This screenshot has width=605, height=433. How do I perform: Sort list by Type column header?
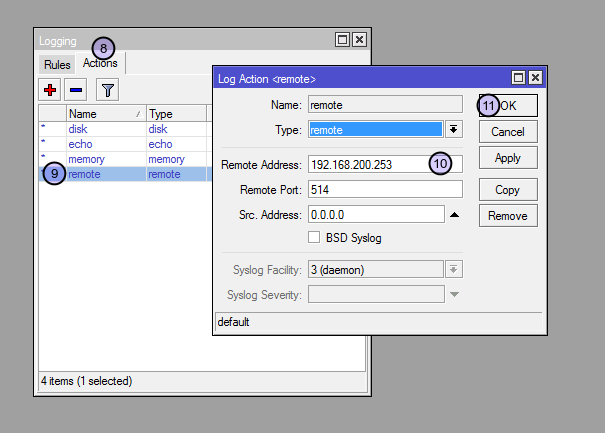pos(175,114)
